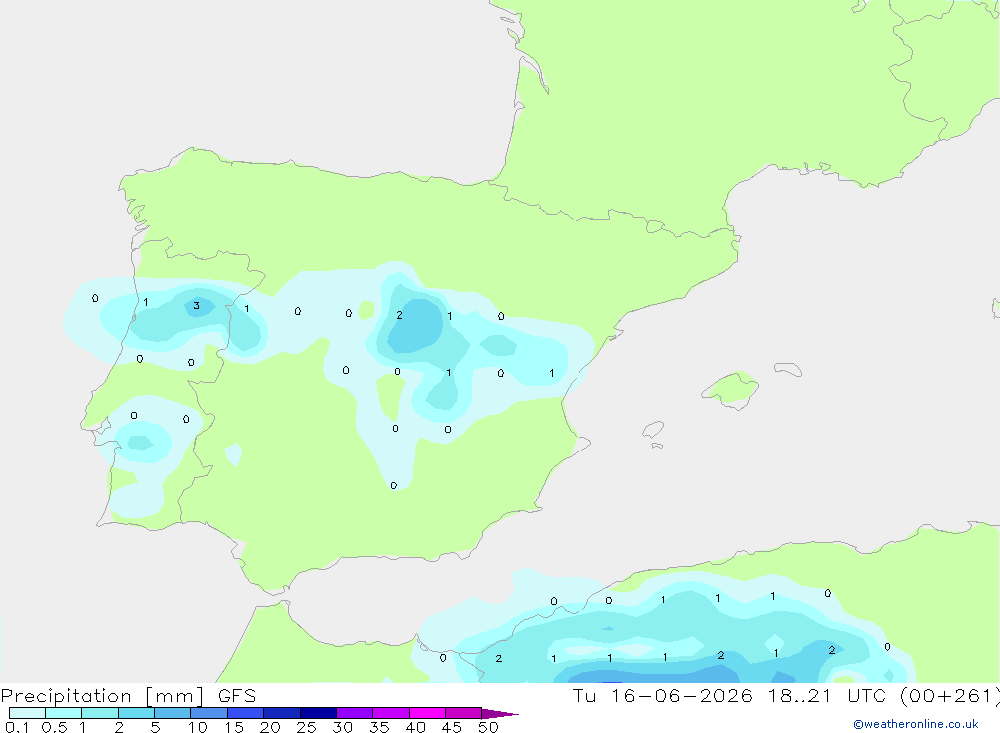Click the "Precipitation [mm]" title text
The height and width of the screenshot is (733, 1000).
102,696
